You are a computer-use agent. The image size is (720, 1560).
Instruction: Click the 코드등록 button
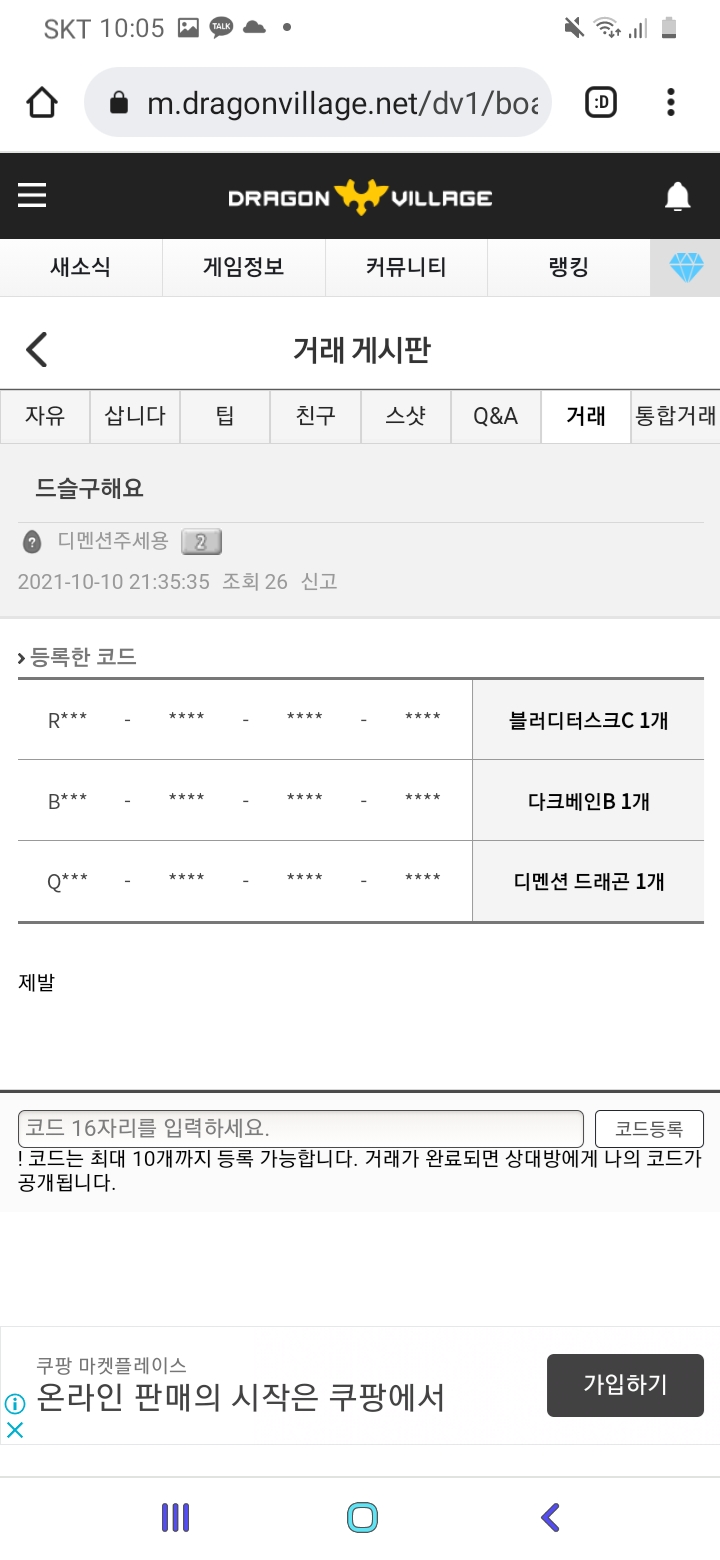649,1129
